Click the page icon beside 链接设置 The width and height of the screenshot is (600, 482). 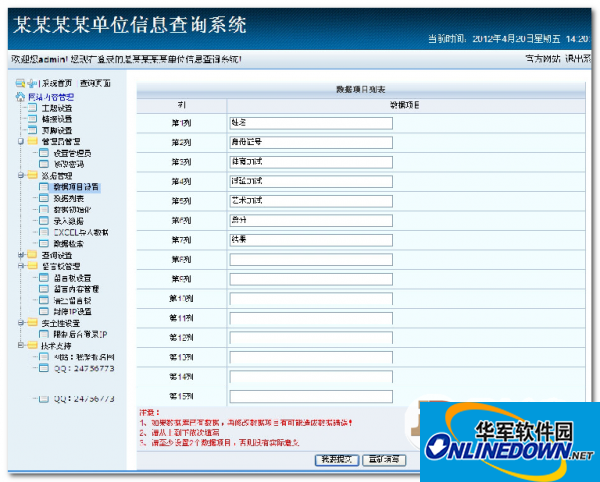(x=33, y=119)
